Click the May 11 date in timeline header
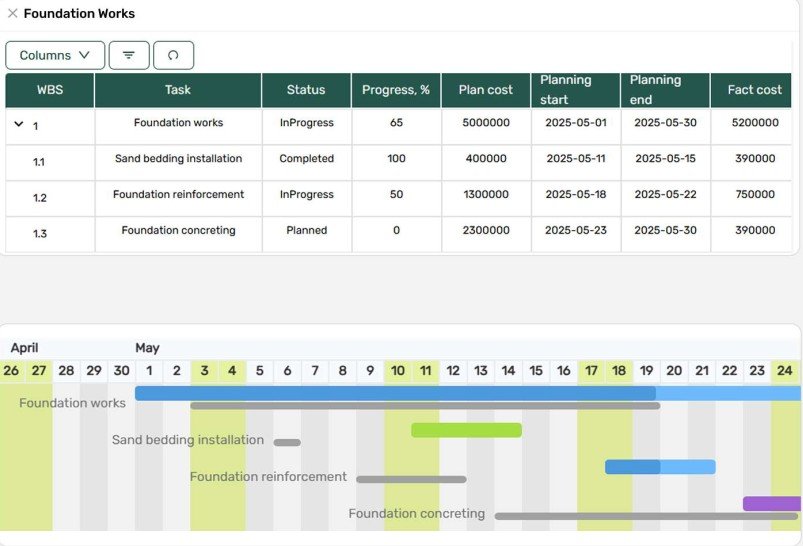The height and width of the screenshot is (546, 803). click(x=426, y=371)
